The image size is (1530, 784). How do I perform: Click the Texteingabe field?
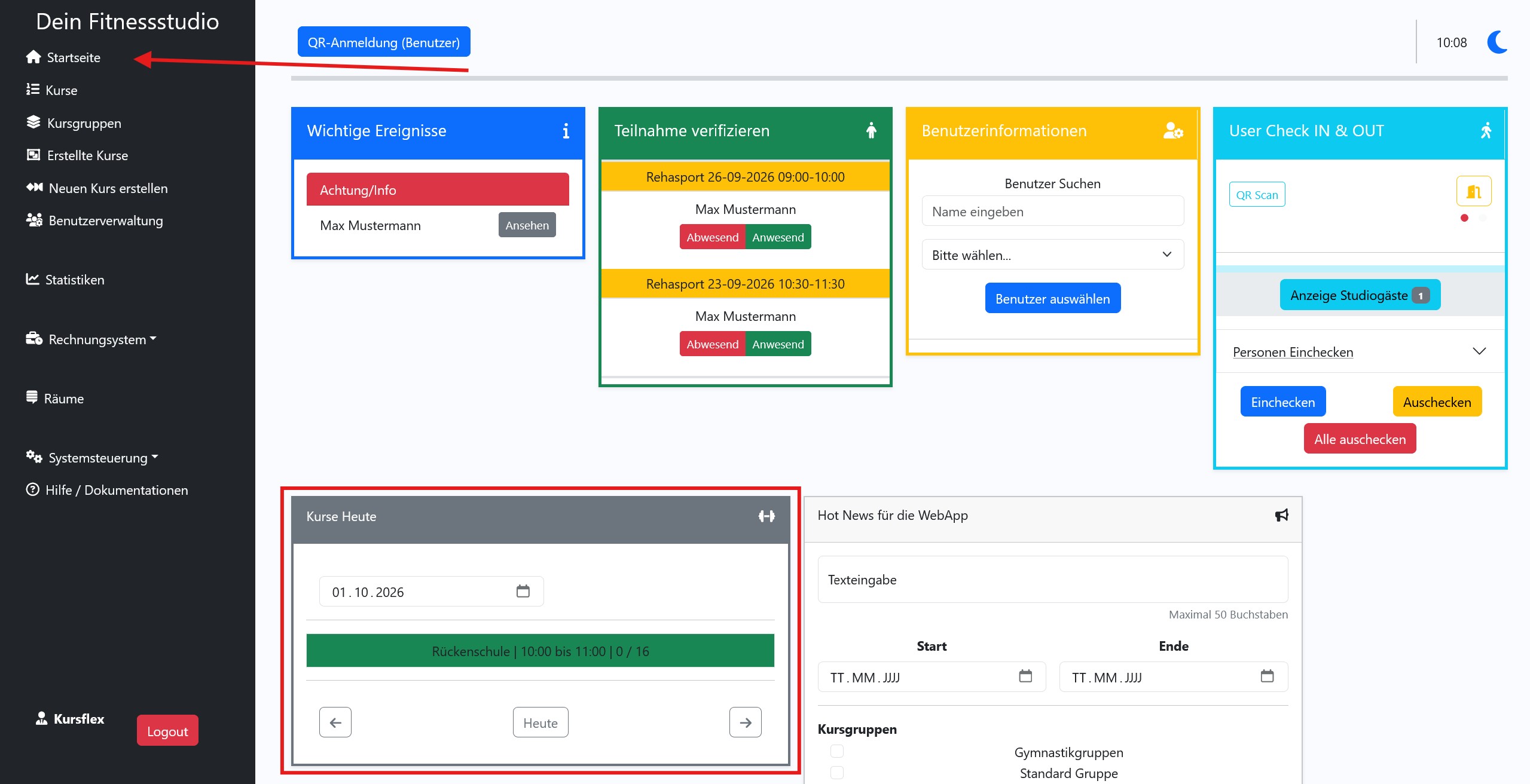pos(1052,579)
